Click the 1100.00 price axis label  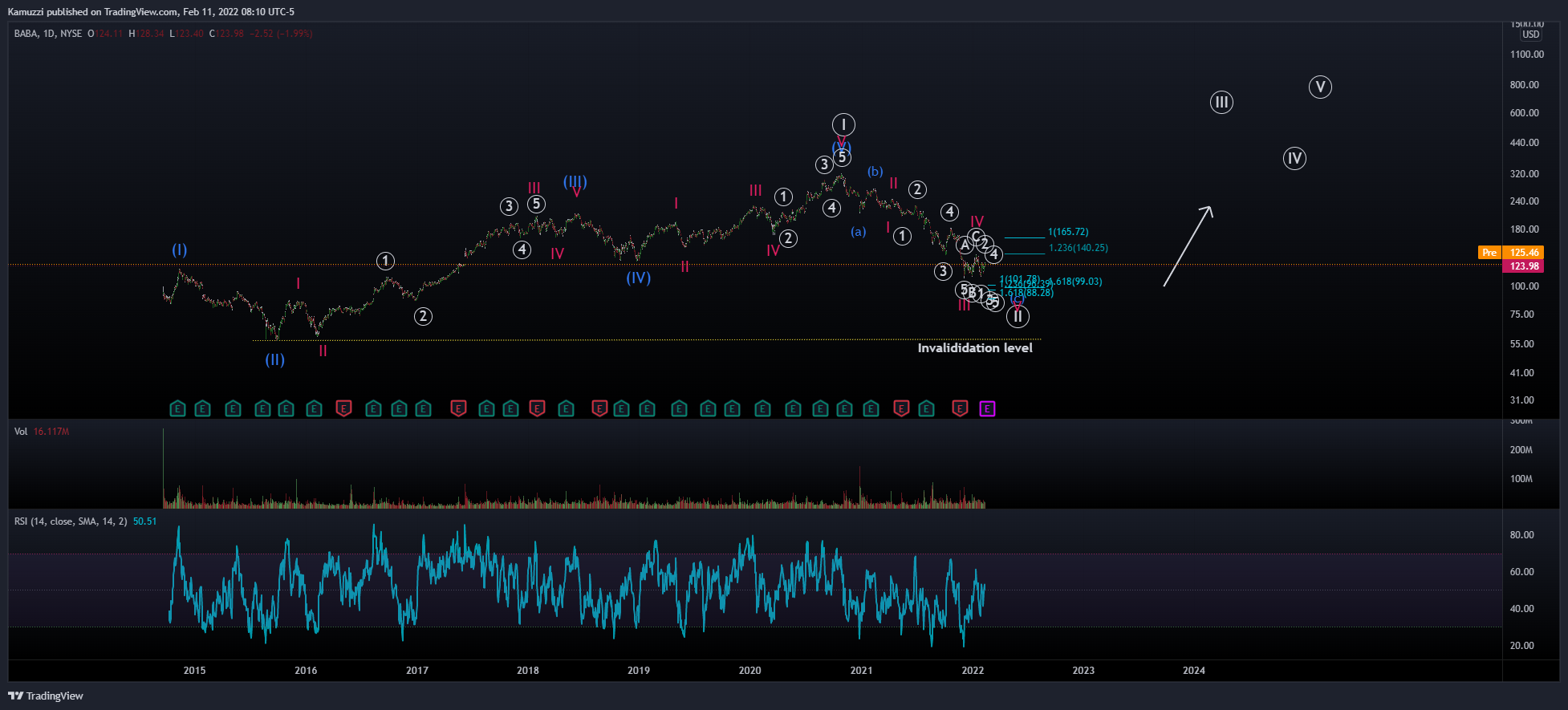1526,55
